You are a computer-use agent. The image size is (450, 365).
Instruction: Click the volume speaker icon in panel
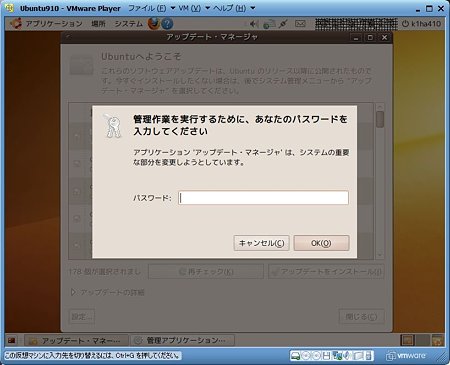pos(254,24)
